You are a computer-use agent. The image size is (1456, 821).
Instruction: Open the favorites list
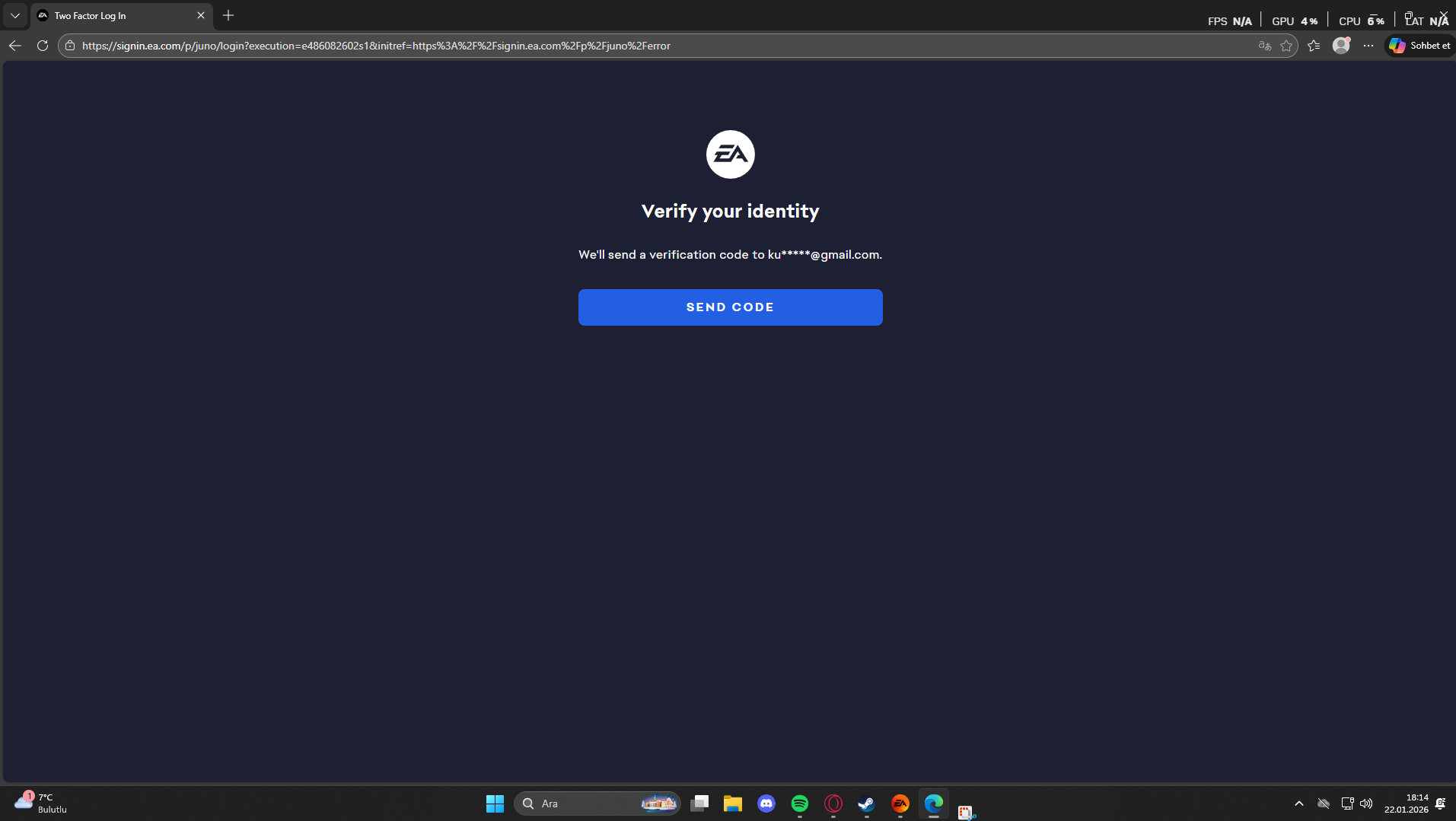[1314, 46]
